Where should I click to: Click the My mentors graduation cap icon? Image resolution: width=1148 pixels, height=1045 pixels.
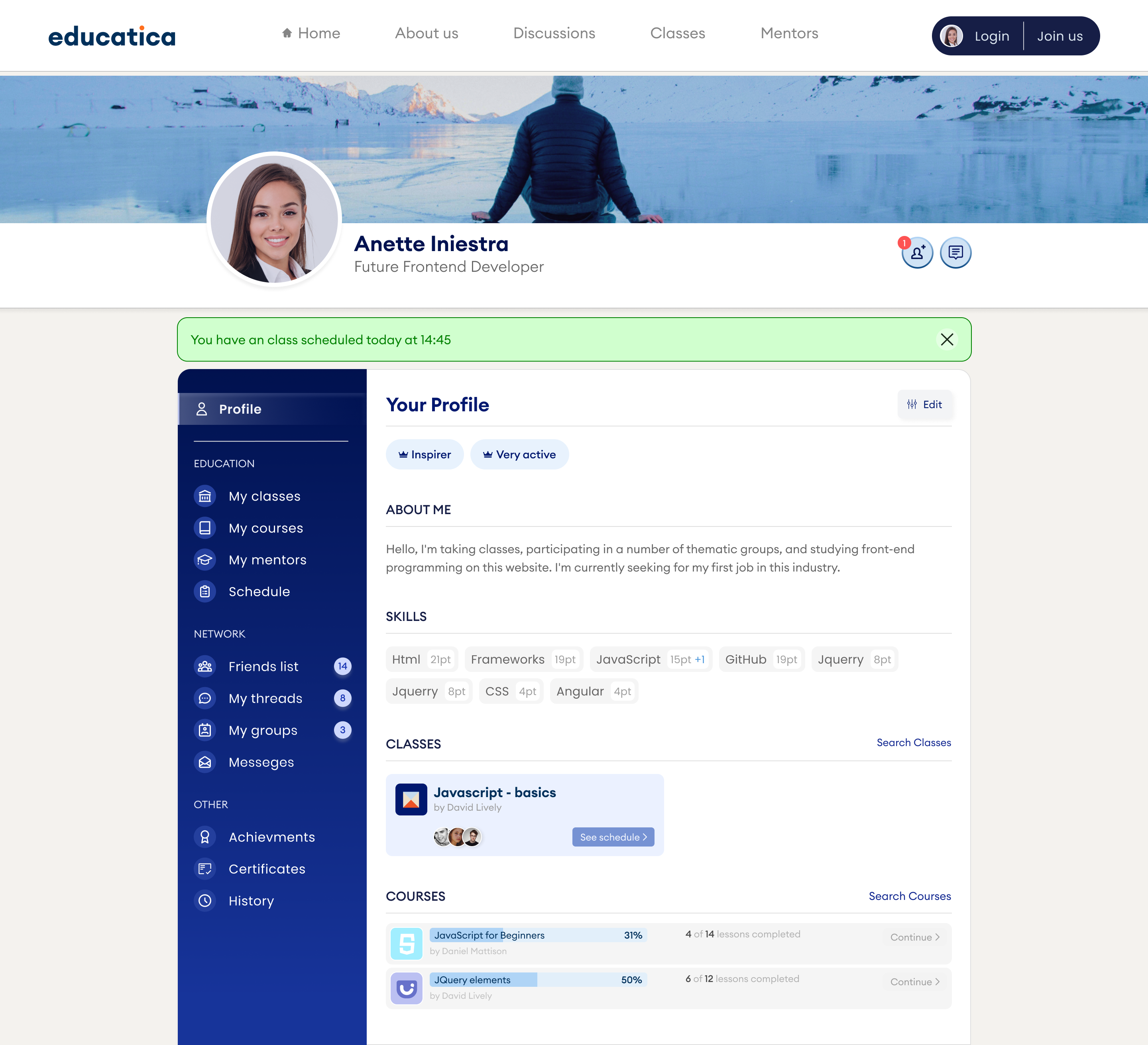(x=205, y=560)
